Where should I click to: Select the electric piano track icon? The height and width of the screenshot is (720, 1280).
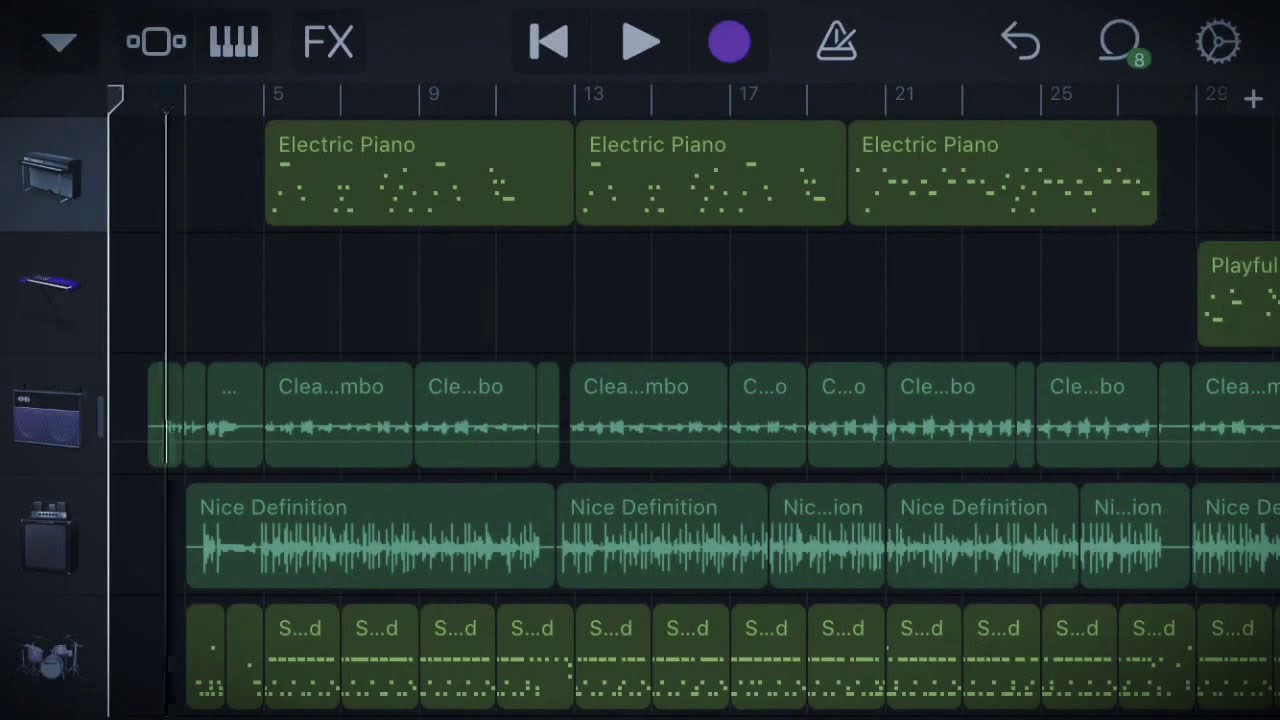click(x=51, y=177)
